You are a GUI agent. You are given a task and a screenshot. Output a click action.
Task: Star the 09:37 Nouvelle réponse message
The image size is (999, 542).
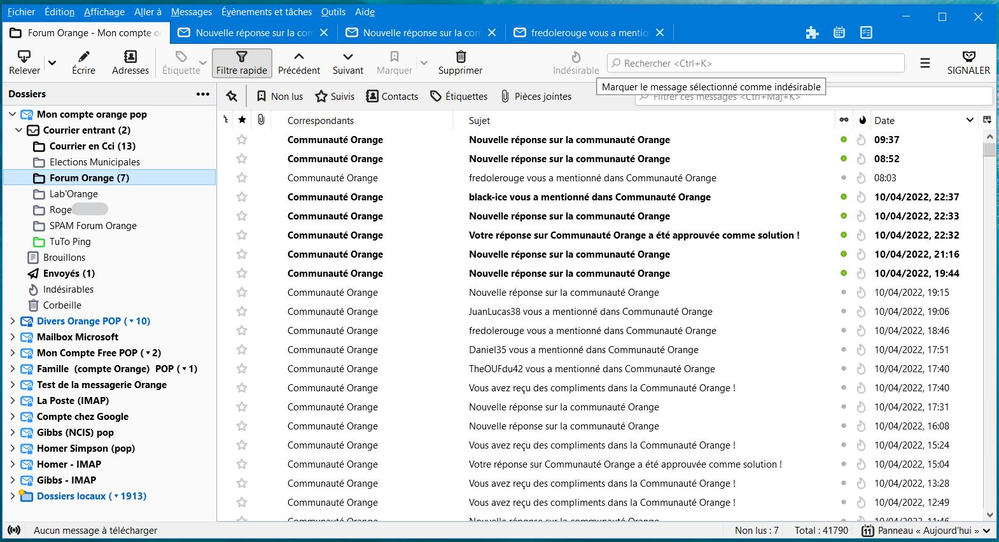pos(241,140)
